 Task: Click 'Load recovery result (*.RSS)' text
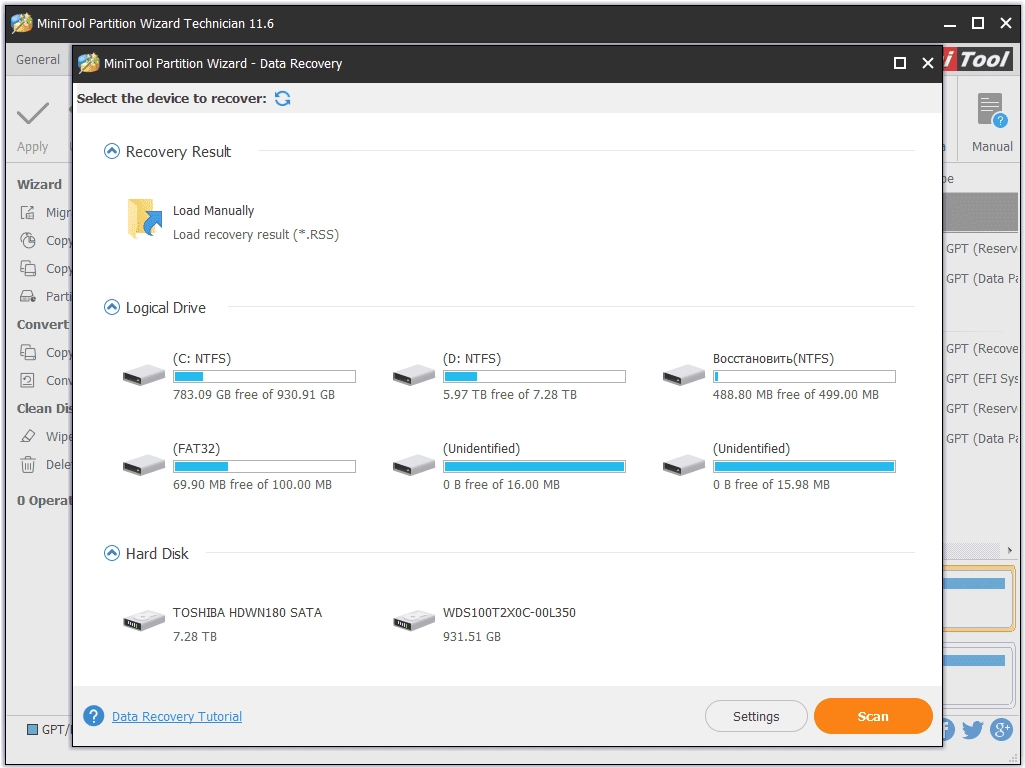256,235
